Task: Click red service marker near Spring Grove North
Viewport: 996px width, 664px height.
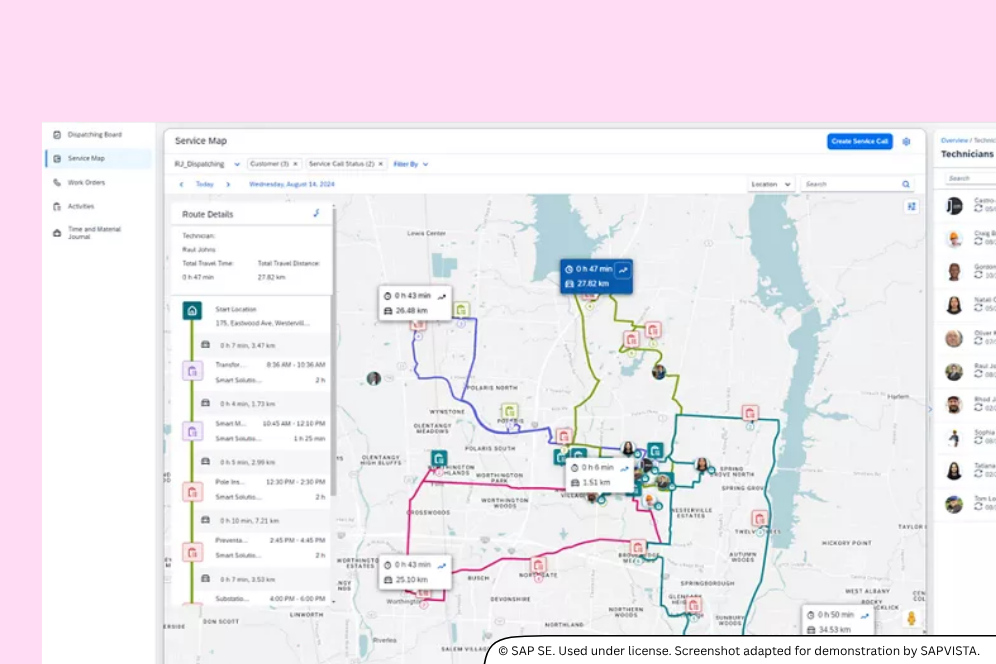Action: [750, 413]
